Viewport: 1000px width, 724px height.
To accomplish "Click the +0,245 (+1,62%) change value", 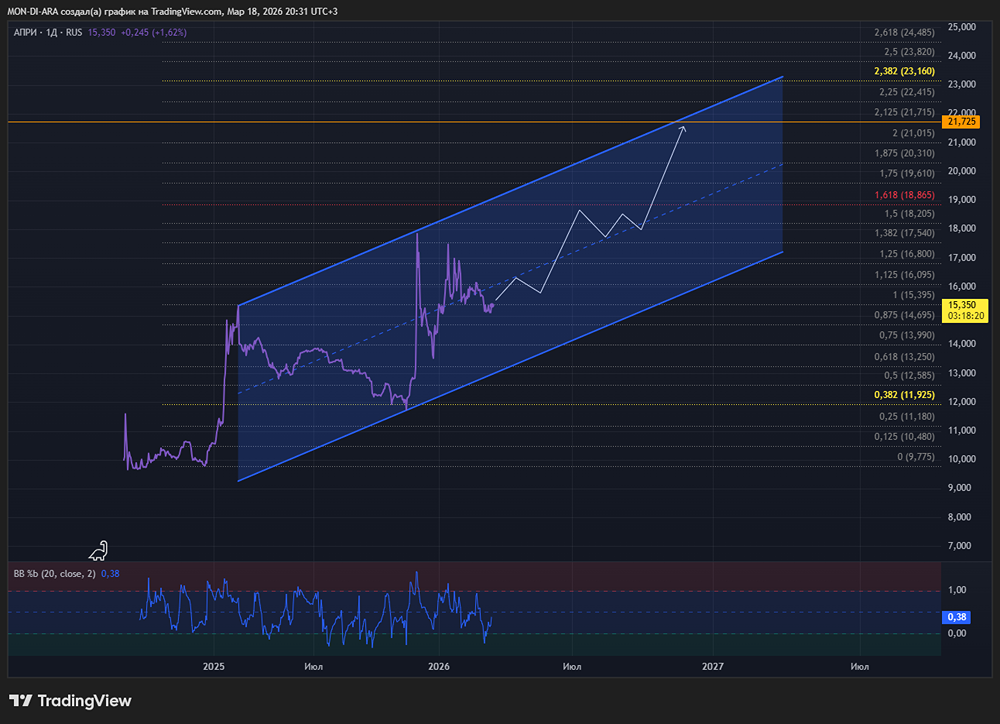I will point(154,33).
